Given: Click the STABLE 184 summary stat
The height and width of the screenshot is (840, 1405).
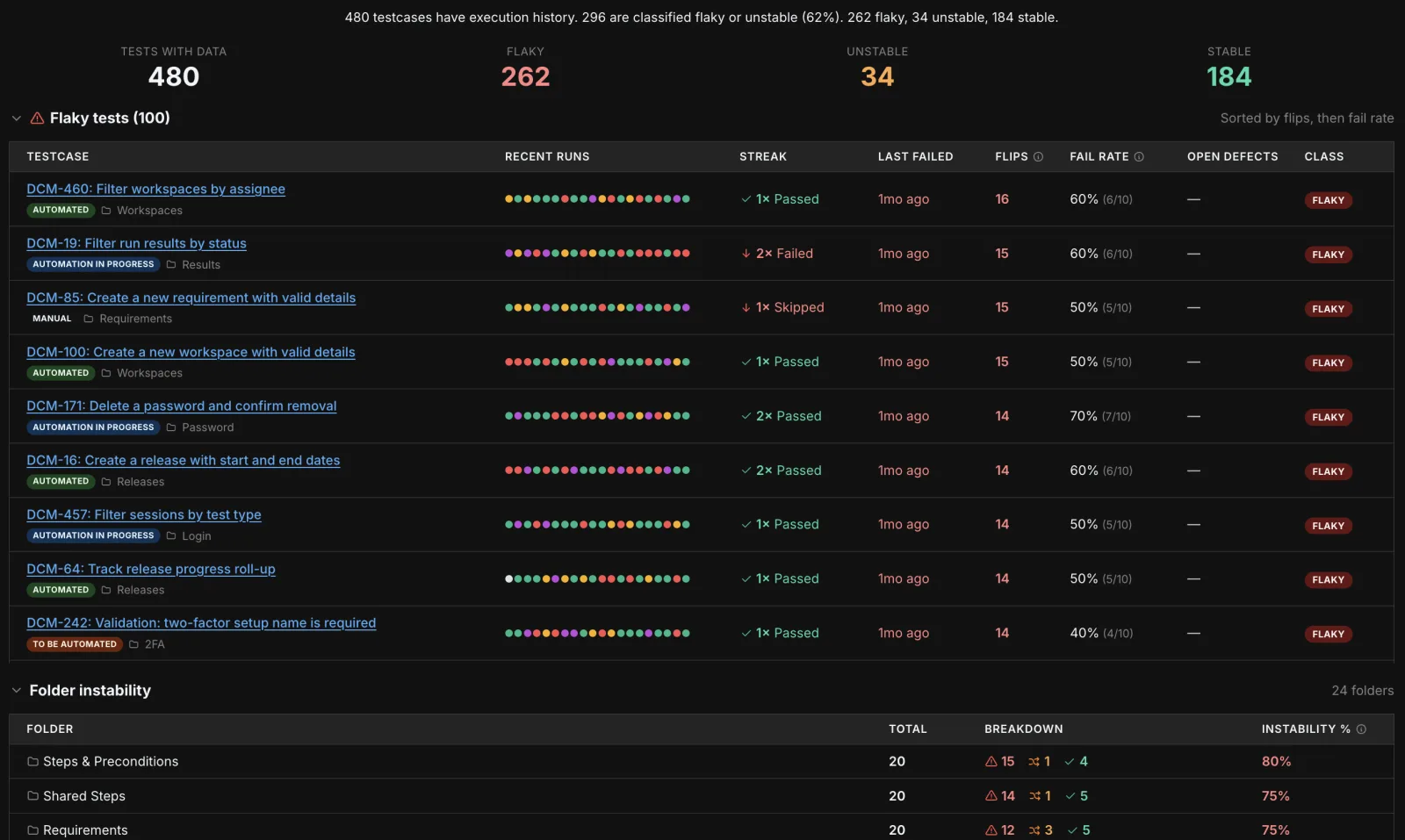Looking at the screenshot, I should click(x=1229, y=68).
